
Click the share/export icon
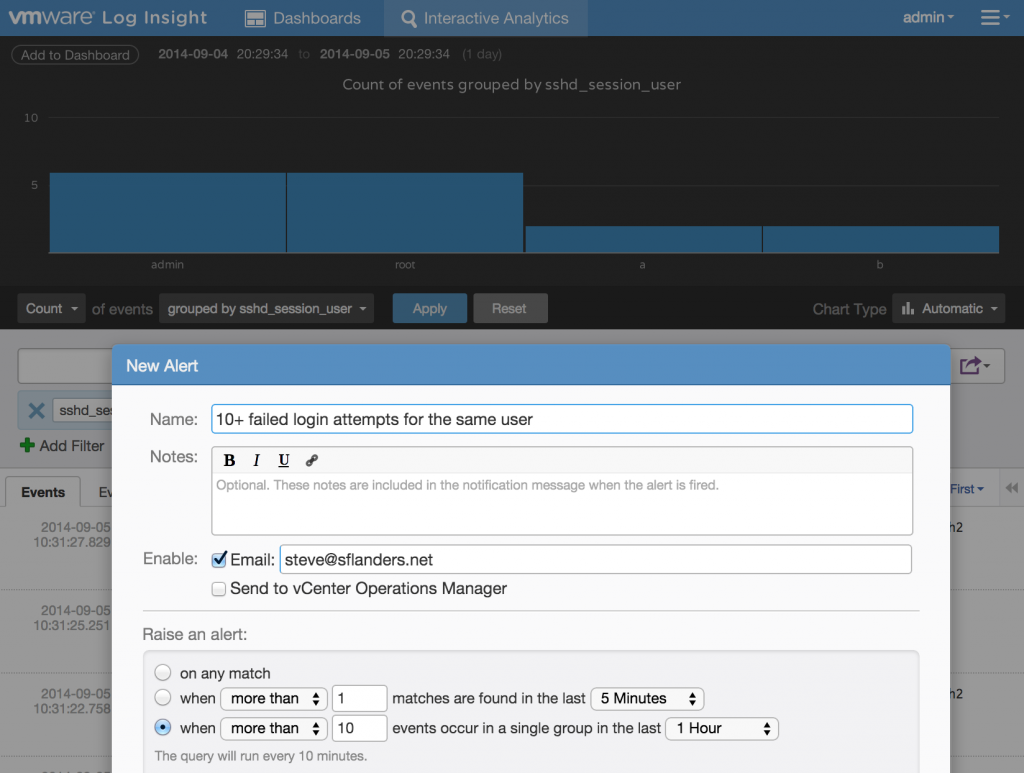pos(973,366)
